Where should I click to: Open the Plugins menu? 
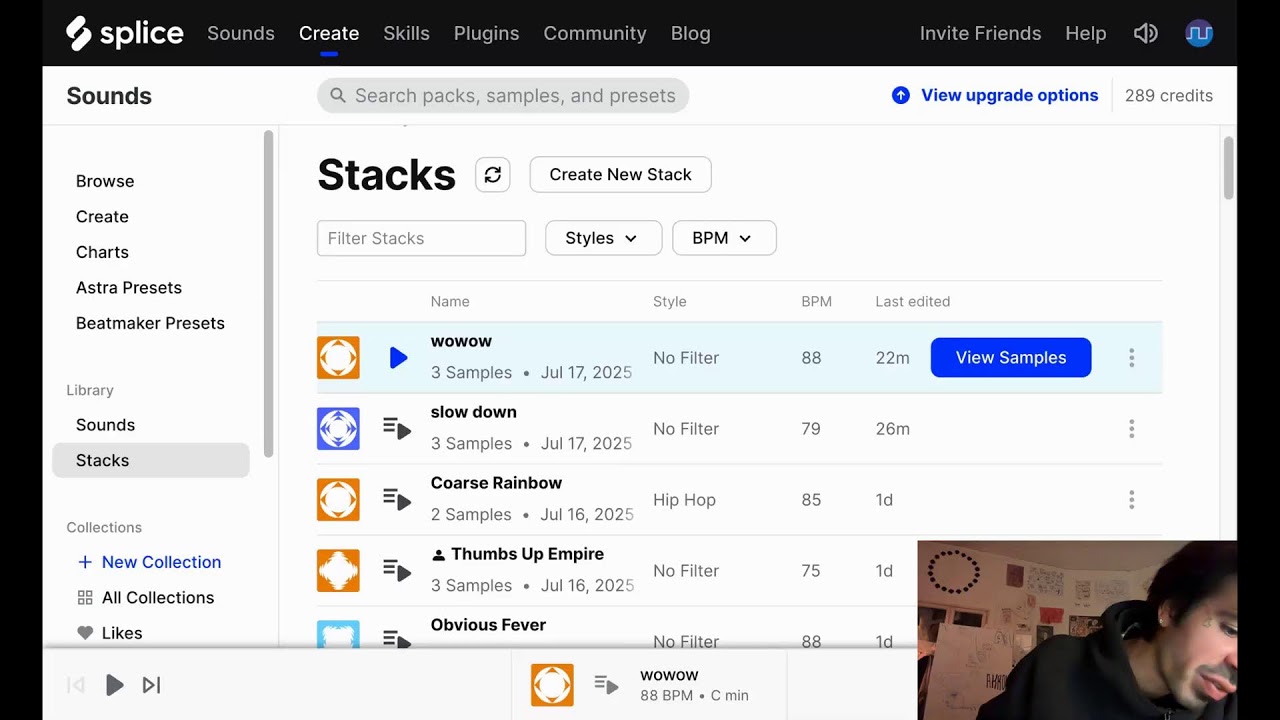(486, 33)
